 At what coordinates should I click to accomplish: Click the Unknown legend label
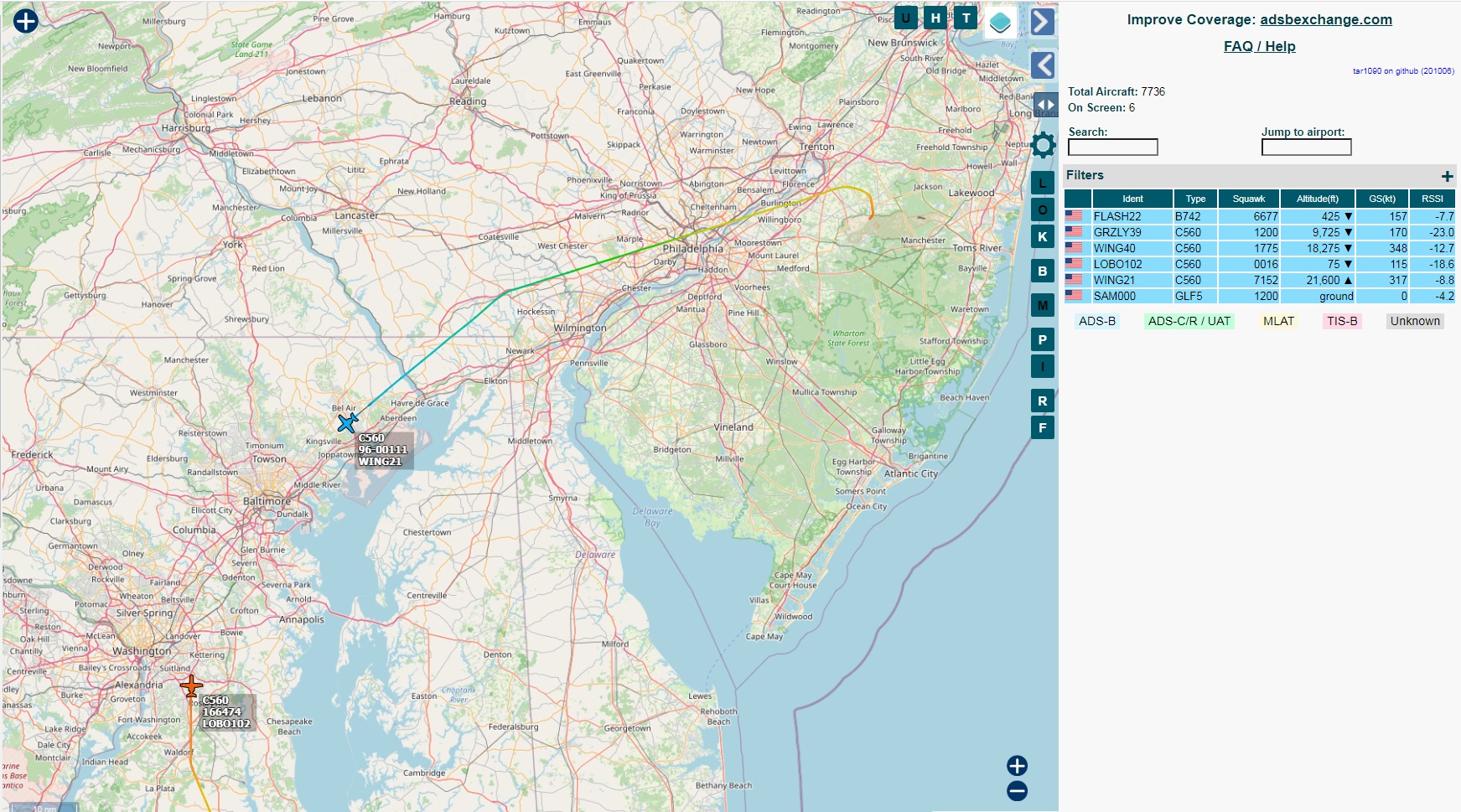click(x=1415, y=321)
